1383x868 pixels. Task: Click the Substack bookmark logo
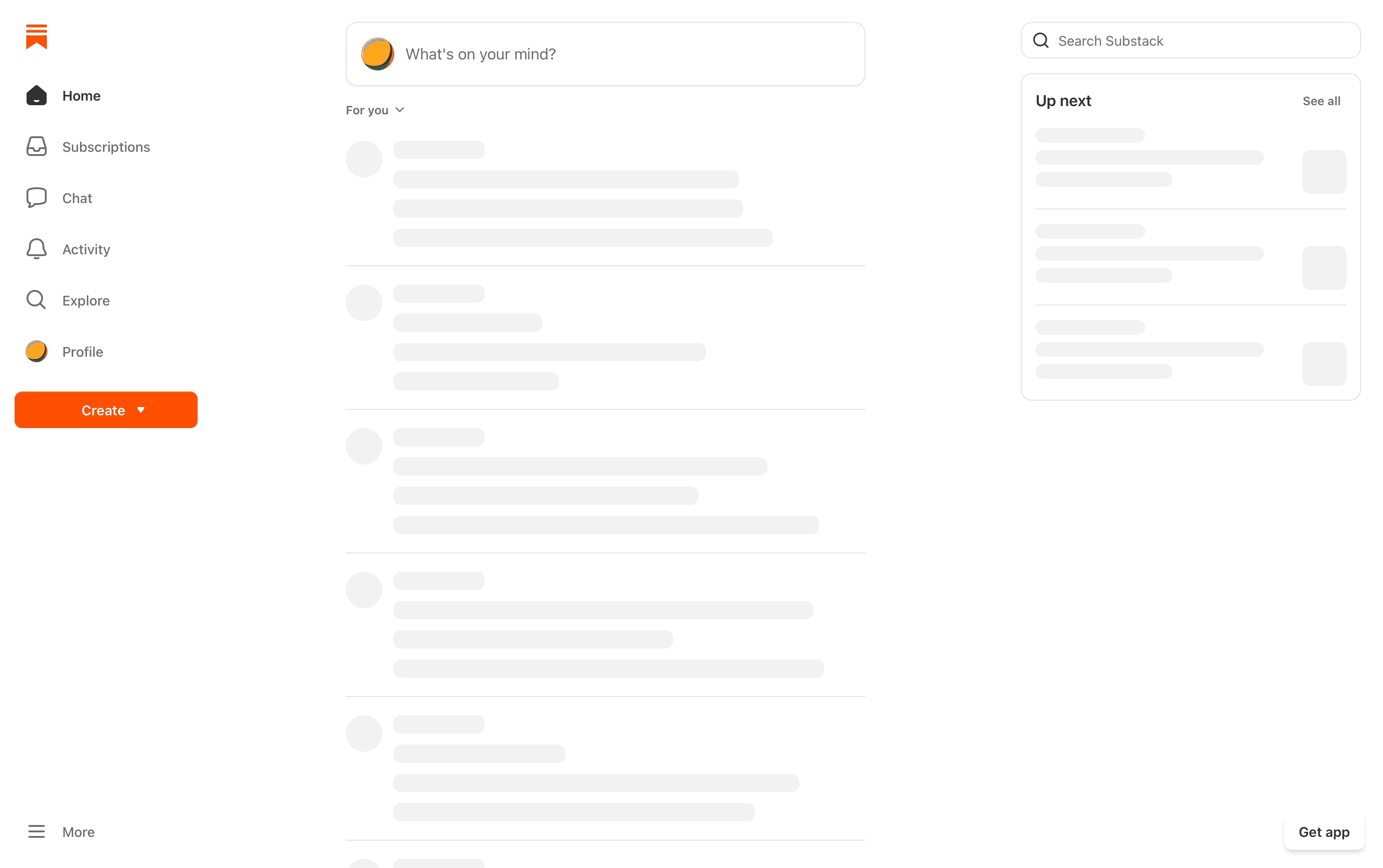[x=36, y=37]
